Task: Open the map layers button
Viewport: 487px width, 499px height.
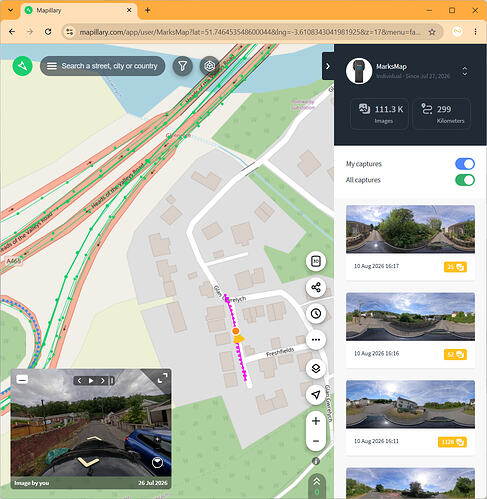Action: pyautogui.click(x=316, y=368)
